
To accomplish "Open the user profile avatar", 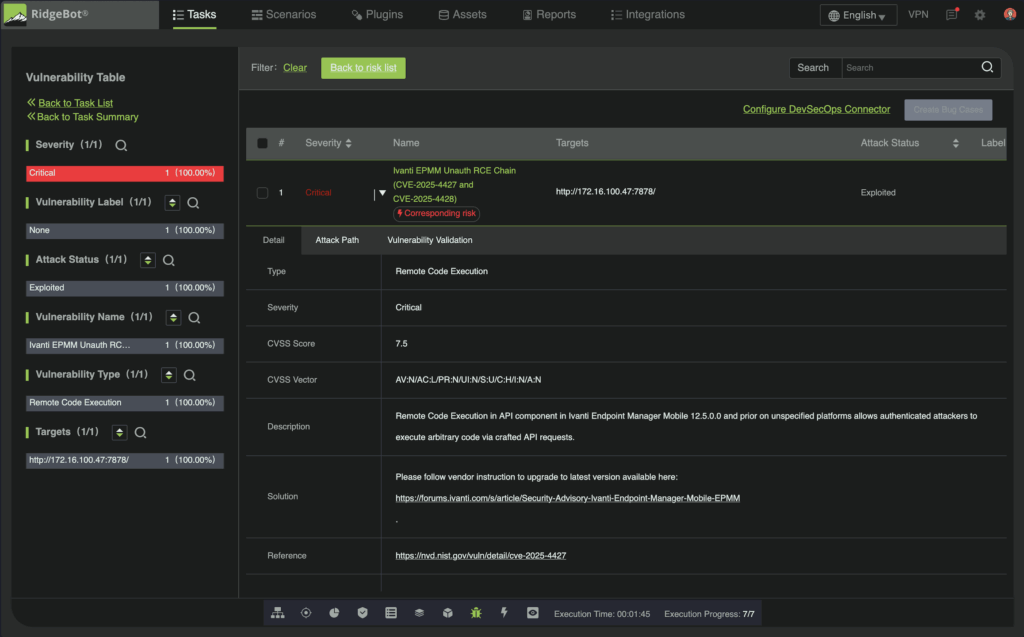I will point(1010,14).
